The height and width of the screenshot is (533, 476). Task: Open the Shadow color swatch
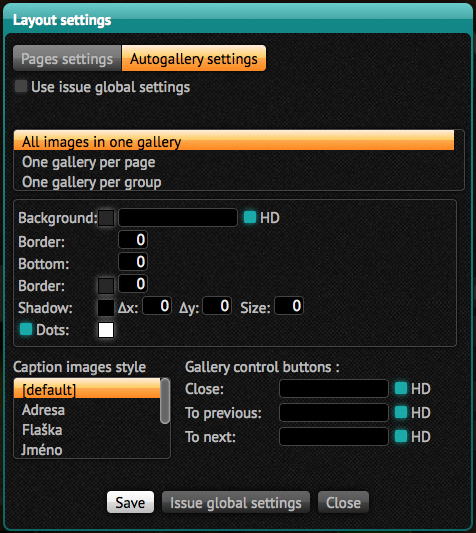tap(106, 308)
